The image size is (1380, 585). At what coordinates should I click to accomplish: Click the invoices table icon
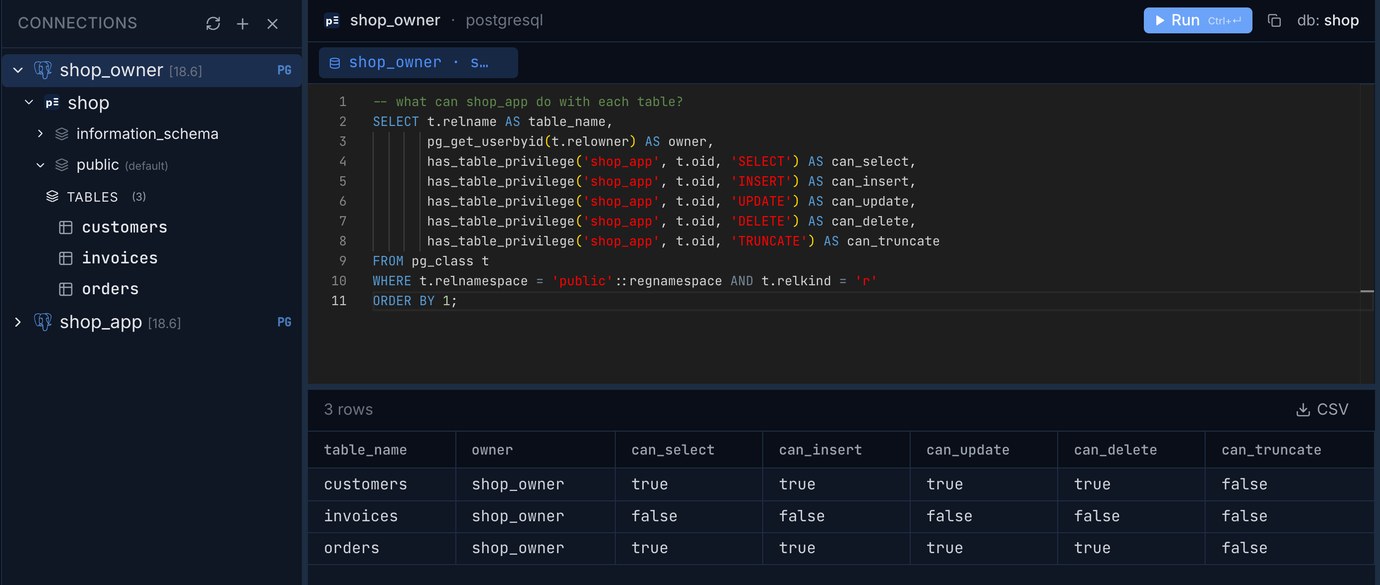66,258
